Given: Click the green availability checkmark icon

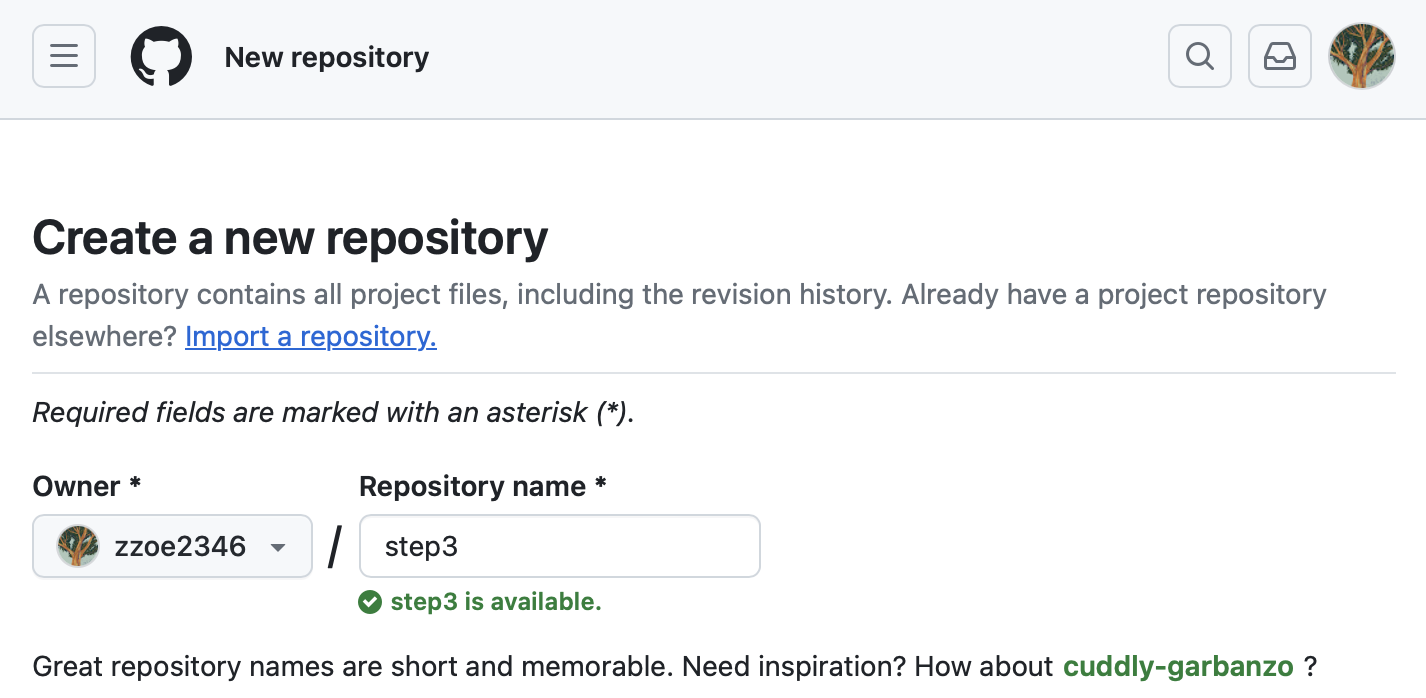Looking at the screenshot, I should pyautogui.click(x=370, y=602).
